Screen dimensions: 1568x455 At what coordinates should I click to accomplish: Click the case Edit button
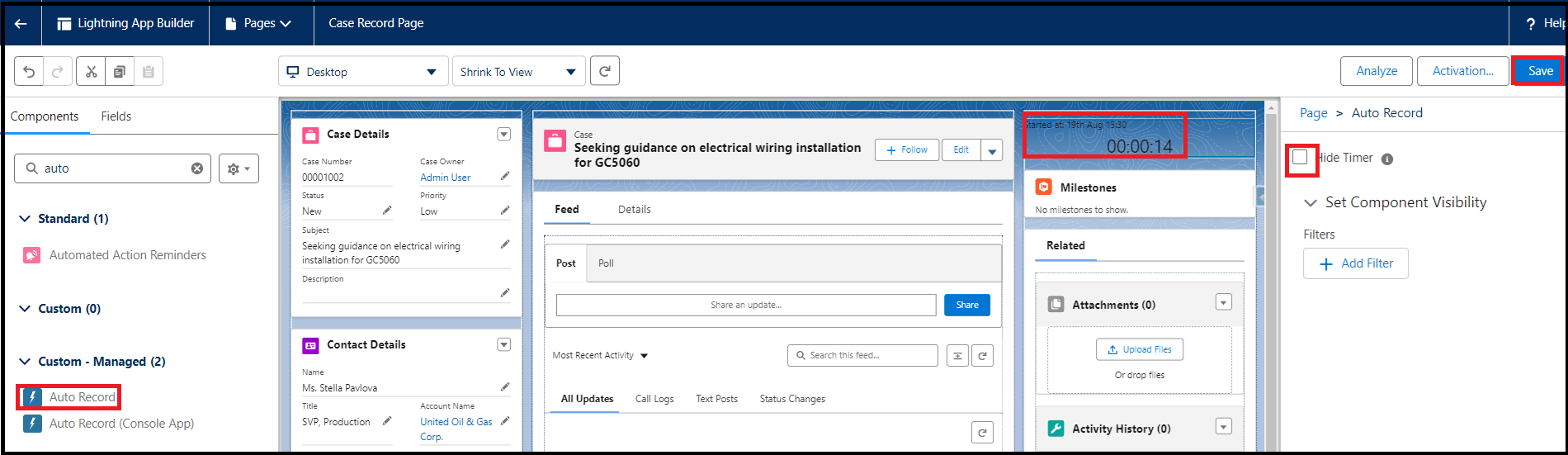pyautogui.click(x=961, y=149)
